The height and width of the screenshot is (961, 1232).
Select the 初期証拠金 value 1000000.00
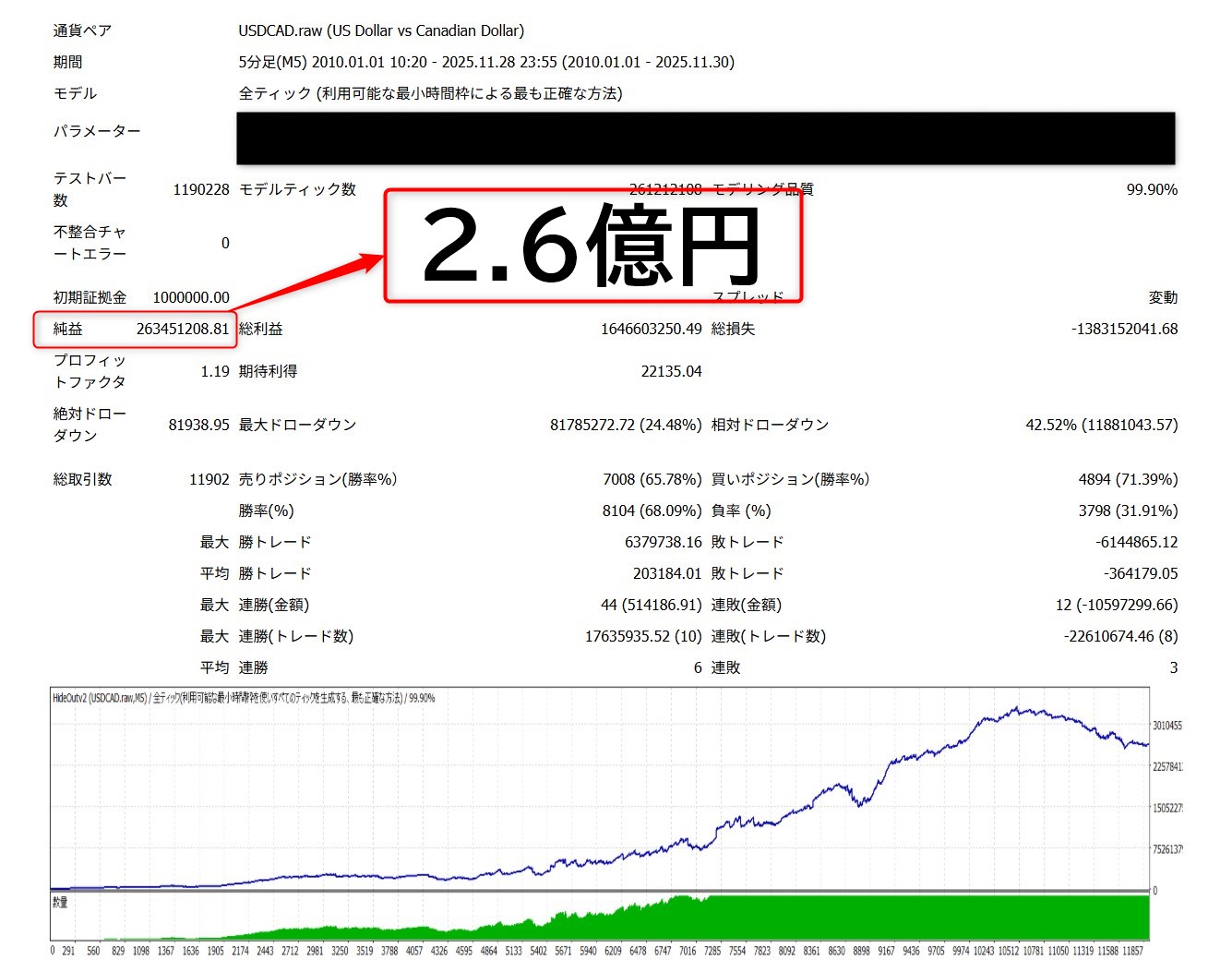coord(191,297)
